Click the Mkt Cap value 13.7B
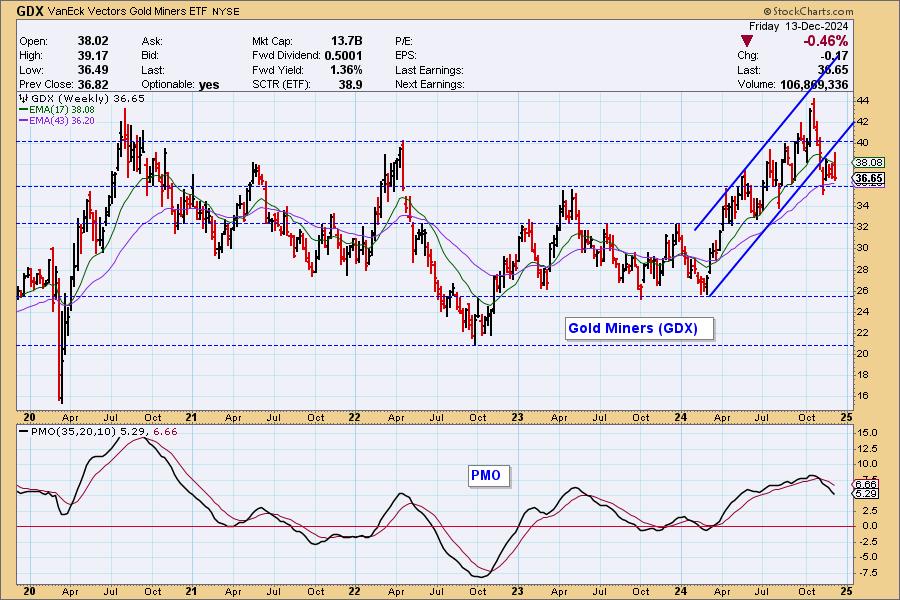 (347, 41)
